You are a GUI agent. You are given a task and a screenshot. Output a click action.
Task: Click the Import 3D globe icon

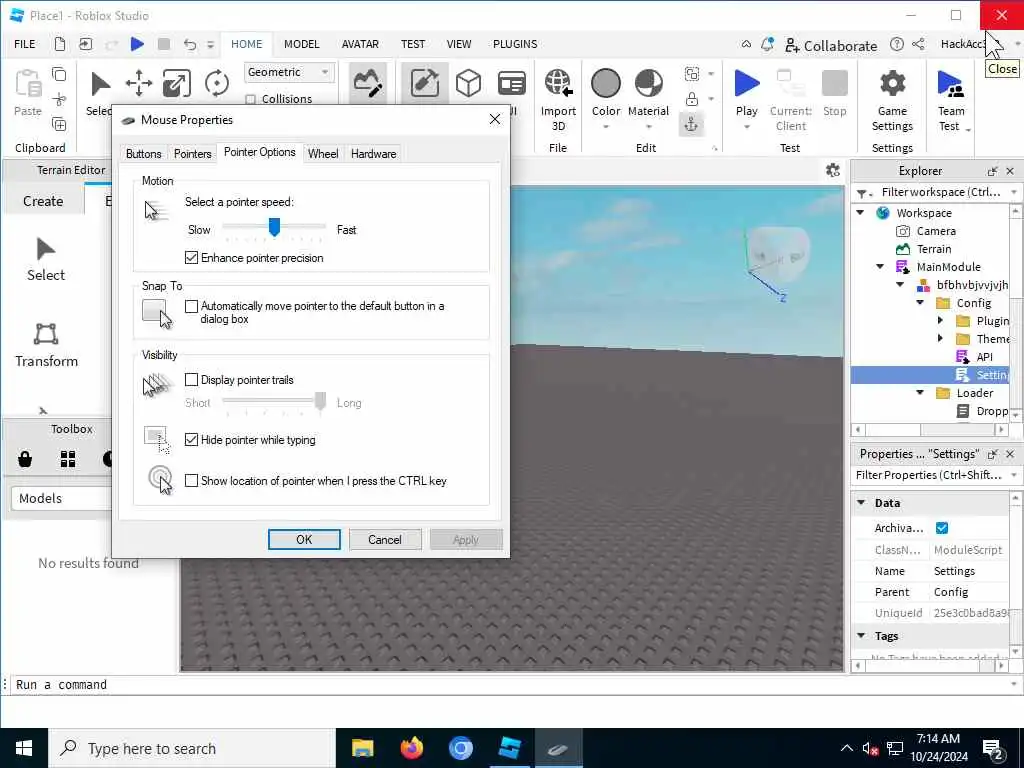coord(558,84)
